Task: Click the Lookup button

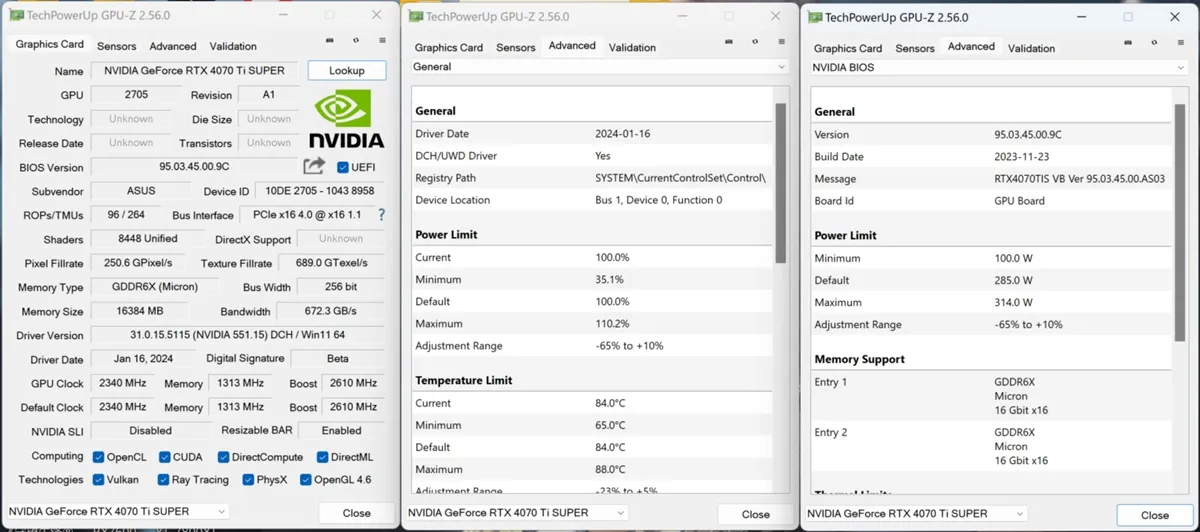Action: coord(347,71)
